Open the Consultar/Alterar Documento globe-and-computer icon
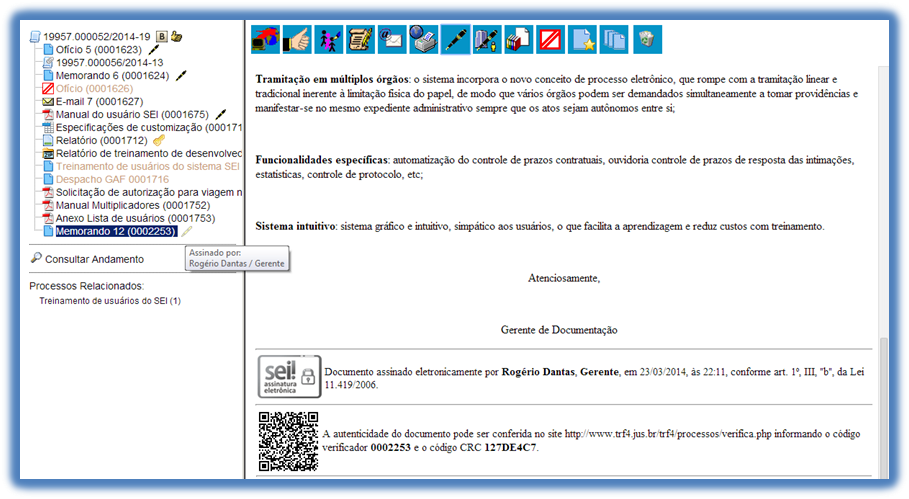This screenshot has height=499, width=909. (x=266, y=39)
